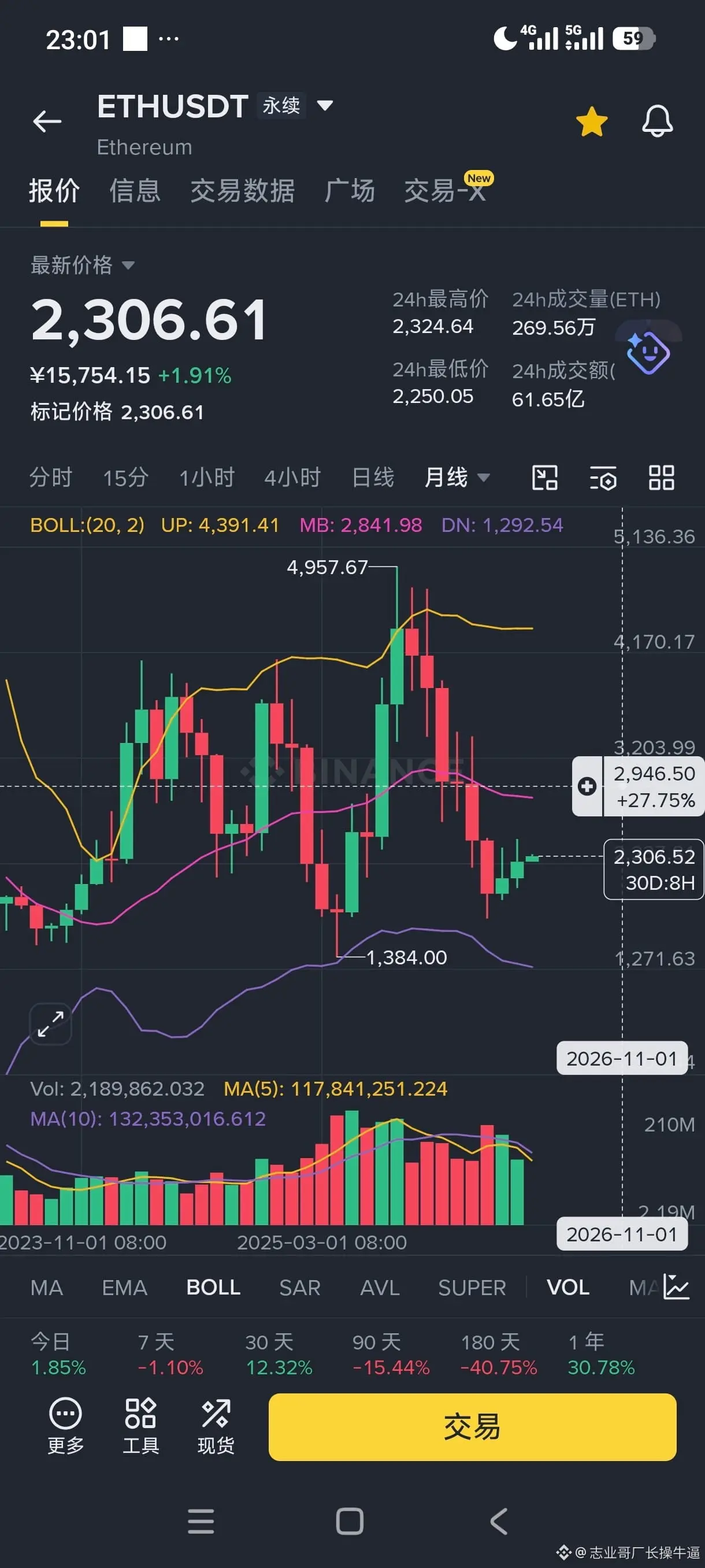Select the 1 年 30.78% period
The height and width of the screenshot is (1568, 705).
click(x=601, y=1354)
